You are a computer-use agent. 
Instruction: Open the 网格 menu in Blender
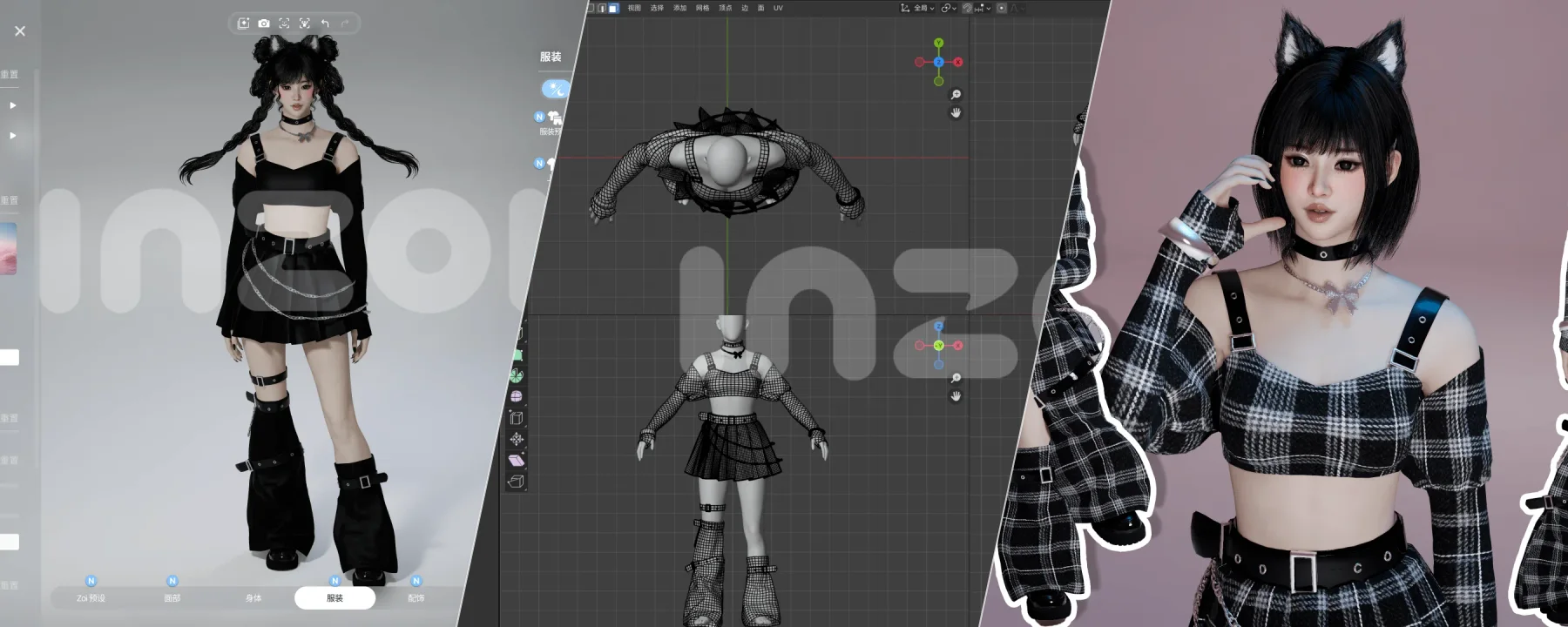(x=702, y=8)
